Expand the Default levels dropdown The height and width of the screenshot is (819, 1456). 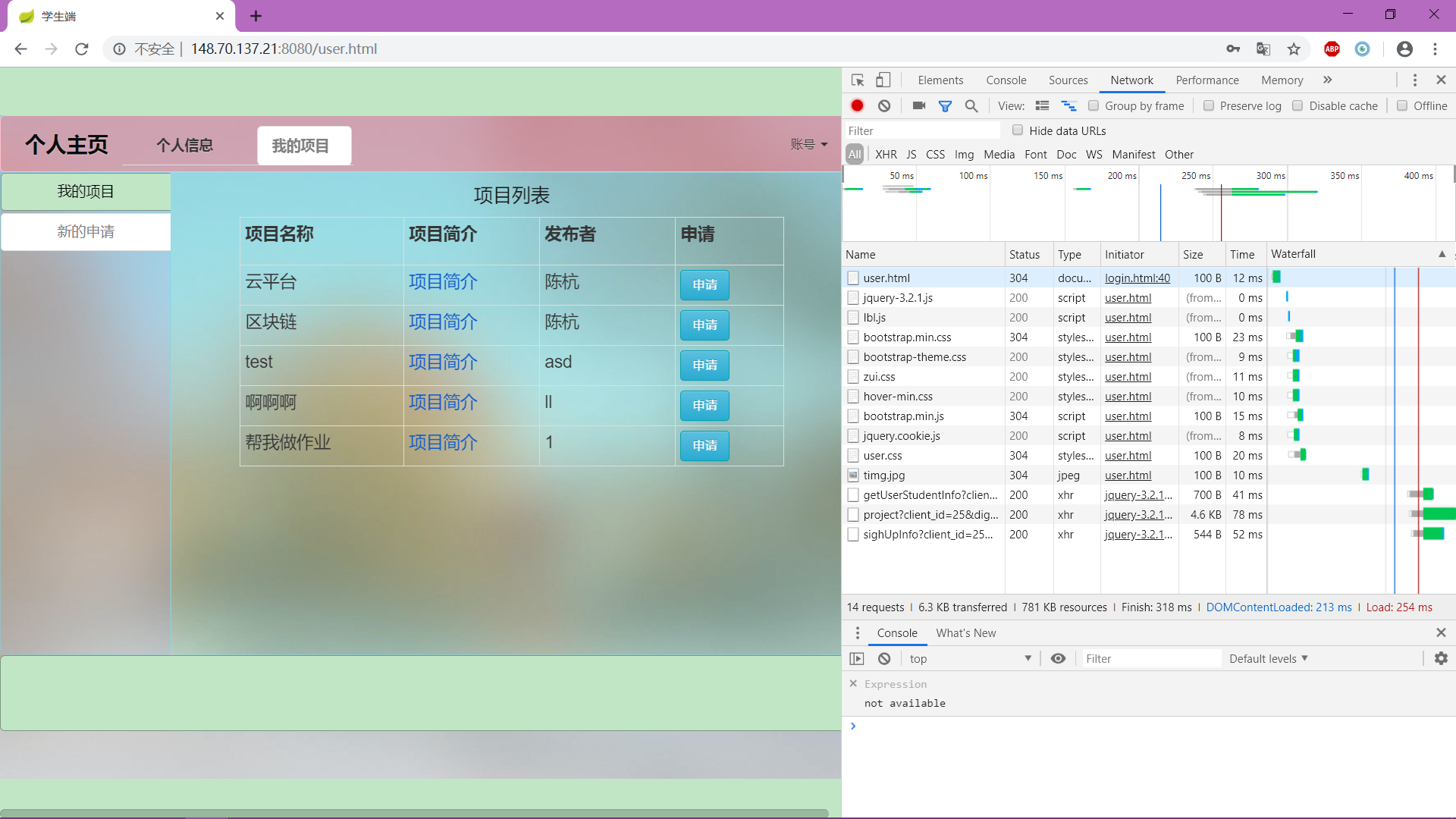click(x=1268, y=658)
